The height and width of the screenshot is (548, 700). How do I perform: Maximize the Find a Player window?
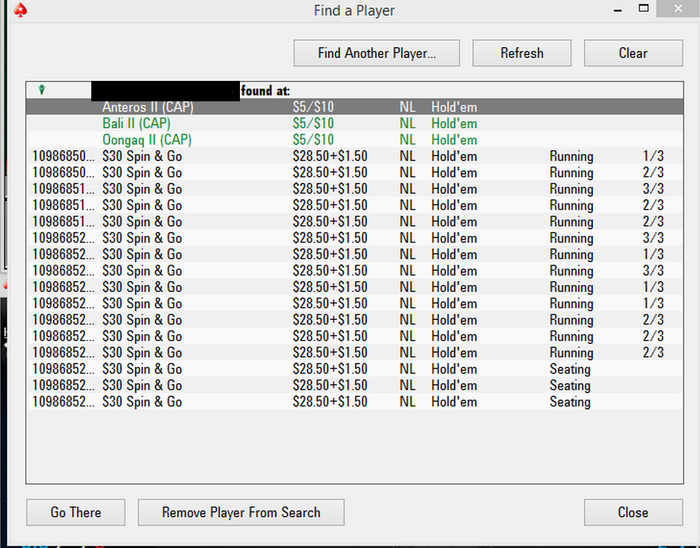click(643, 8)
